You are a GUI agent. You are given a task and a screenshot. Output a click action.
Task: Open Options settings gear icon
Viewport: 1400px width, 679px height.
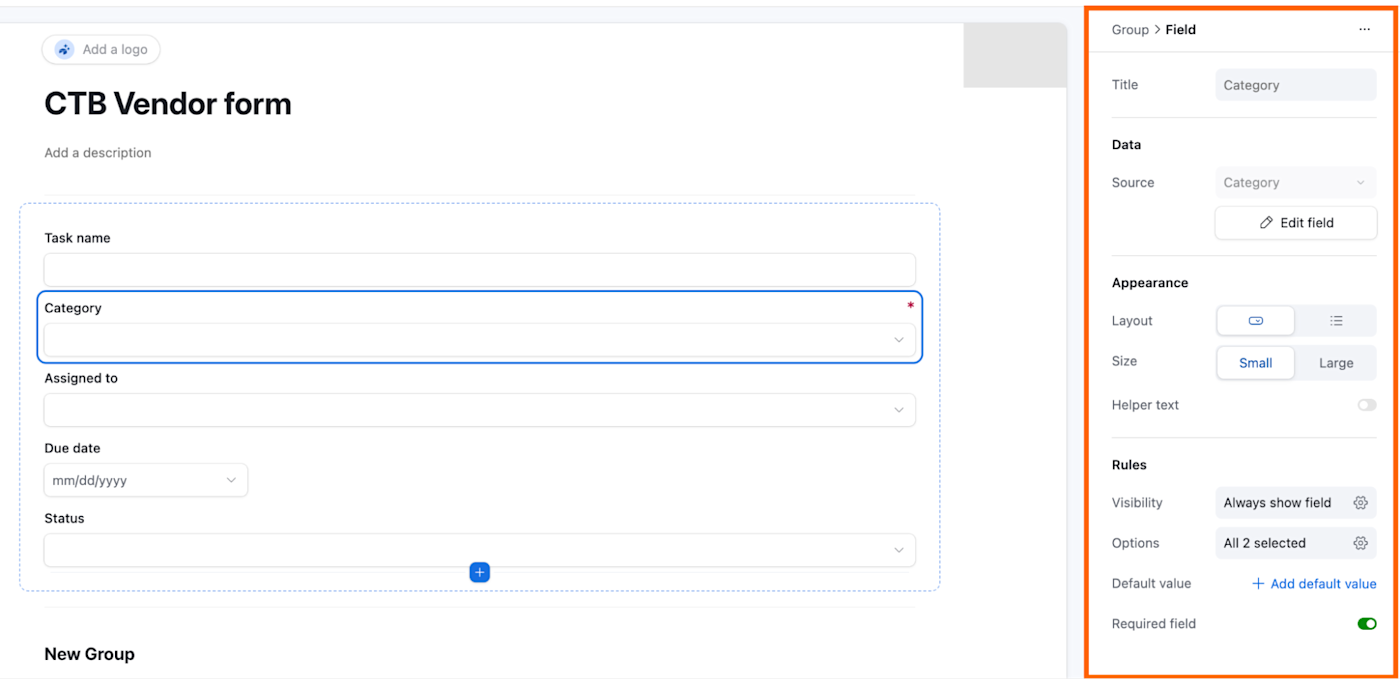1360,543
